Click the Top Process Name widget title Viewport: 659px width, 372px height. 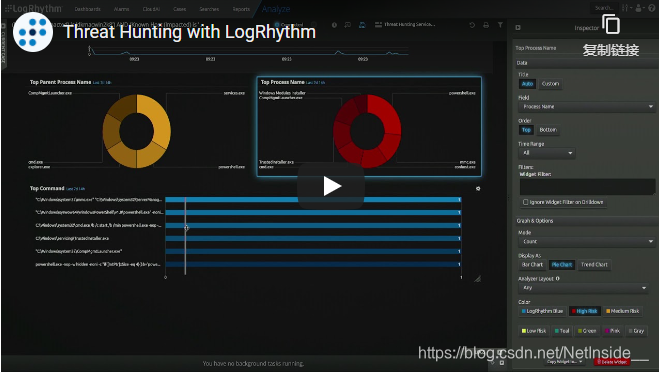(282, 82)
